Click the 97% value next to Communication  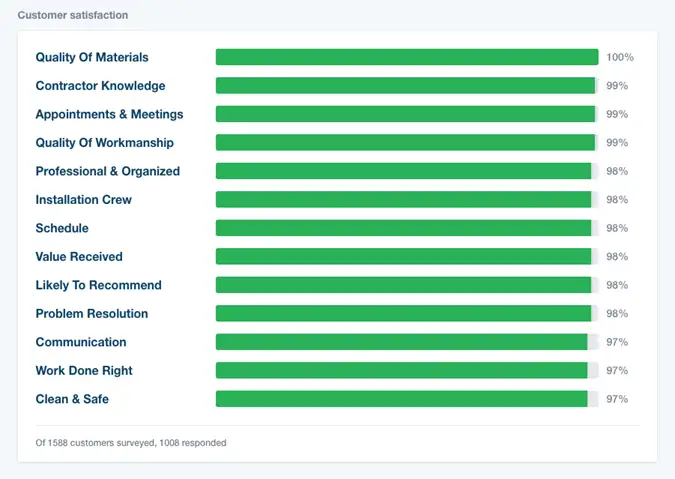(x=617, y=342)
